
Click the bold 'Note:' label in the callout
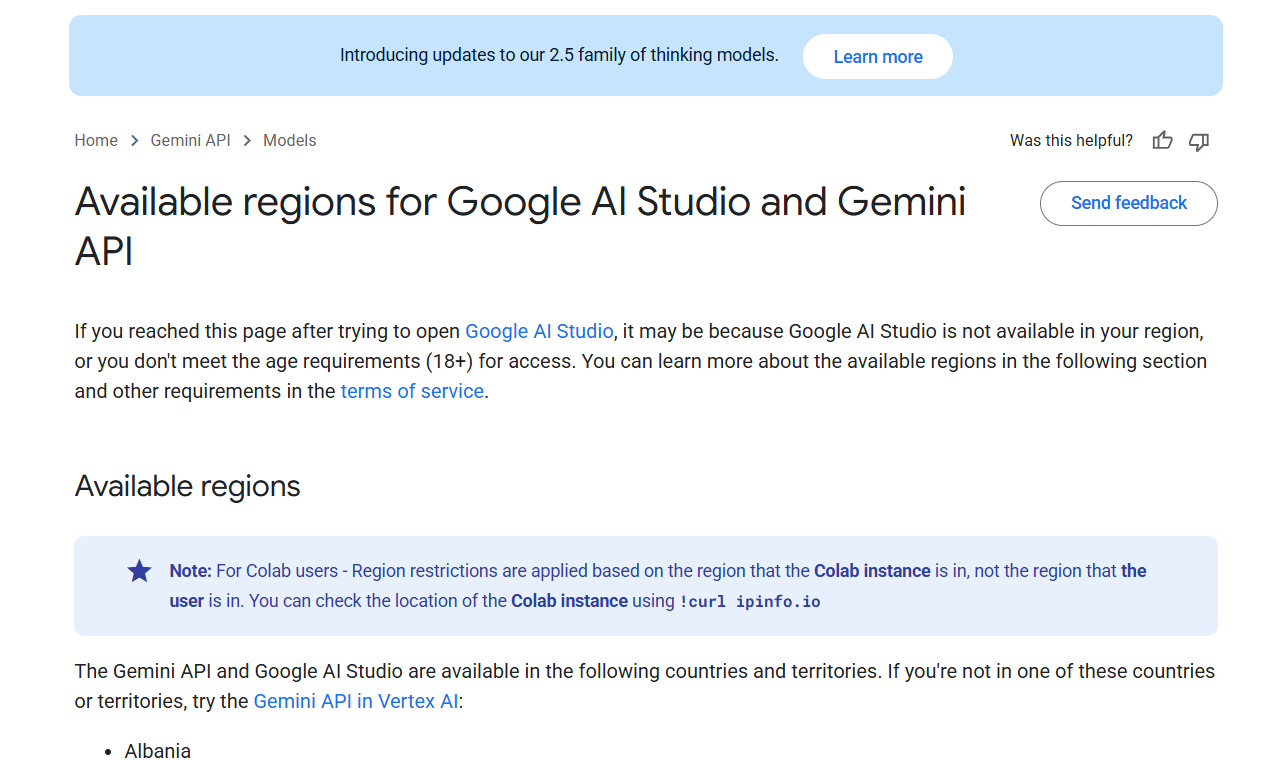pyautogui.click(x=191, y=571)
